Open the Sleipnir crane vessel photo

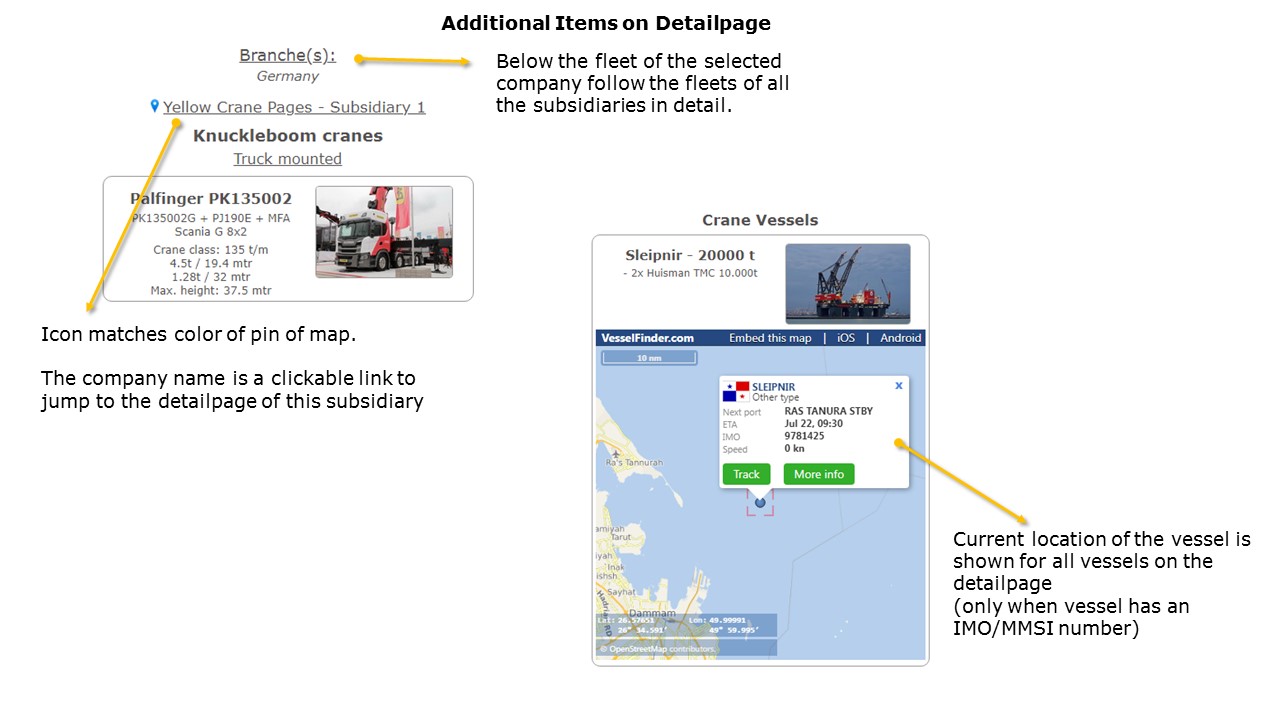pos(847,283)
